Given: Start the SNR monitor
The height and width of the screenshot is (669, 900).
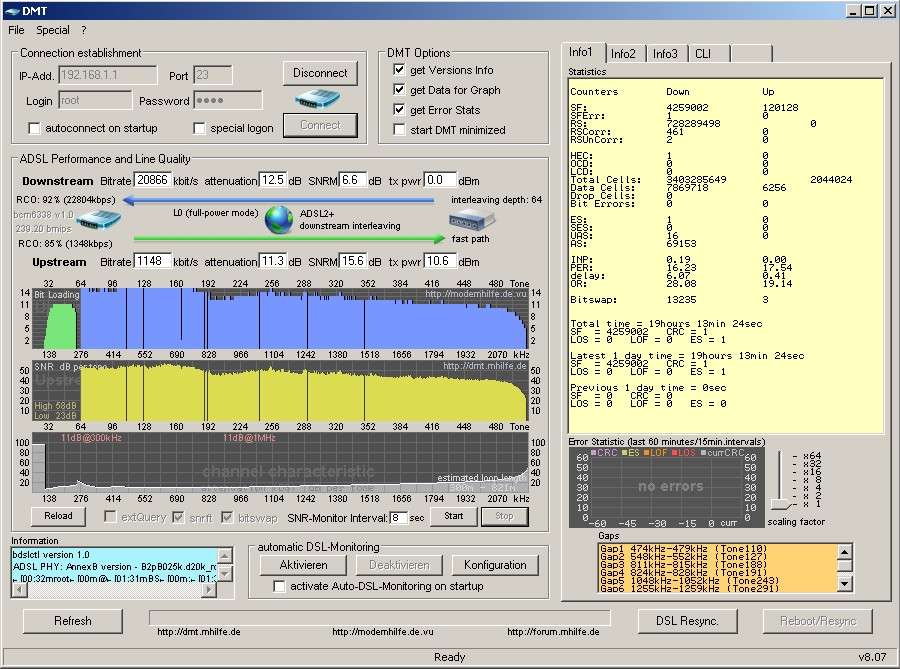Looking at the screenshot, I should click(453, 516).
